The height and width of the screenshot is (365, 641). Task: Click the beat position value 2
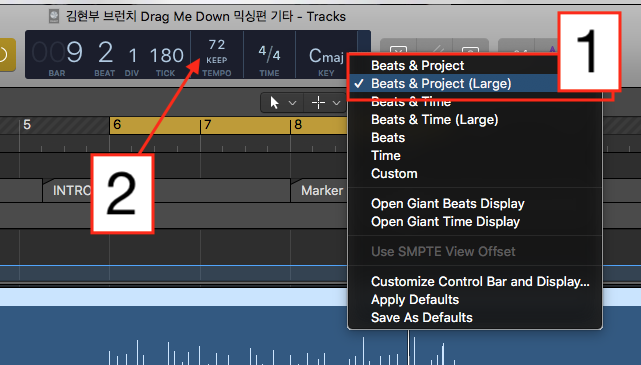[105, 53]
